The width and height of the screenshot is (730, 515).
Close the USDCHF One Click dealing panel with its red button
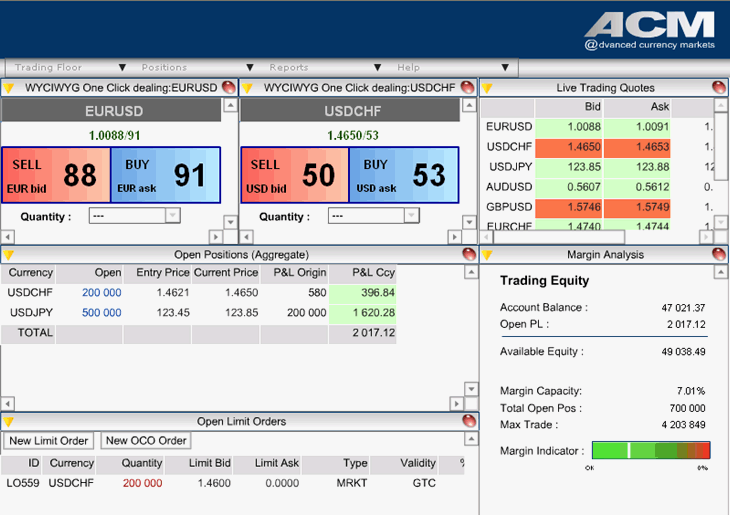coord(467,87)
